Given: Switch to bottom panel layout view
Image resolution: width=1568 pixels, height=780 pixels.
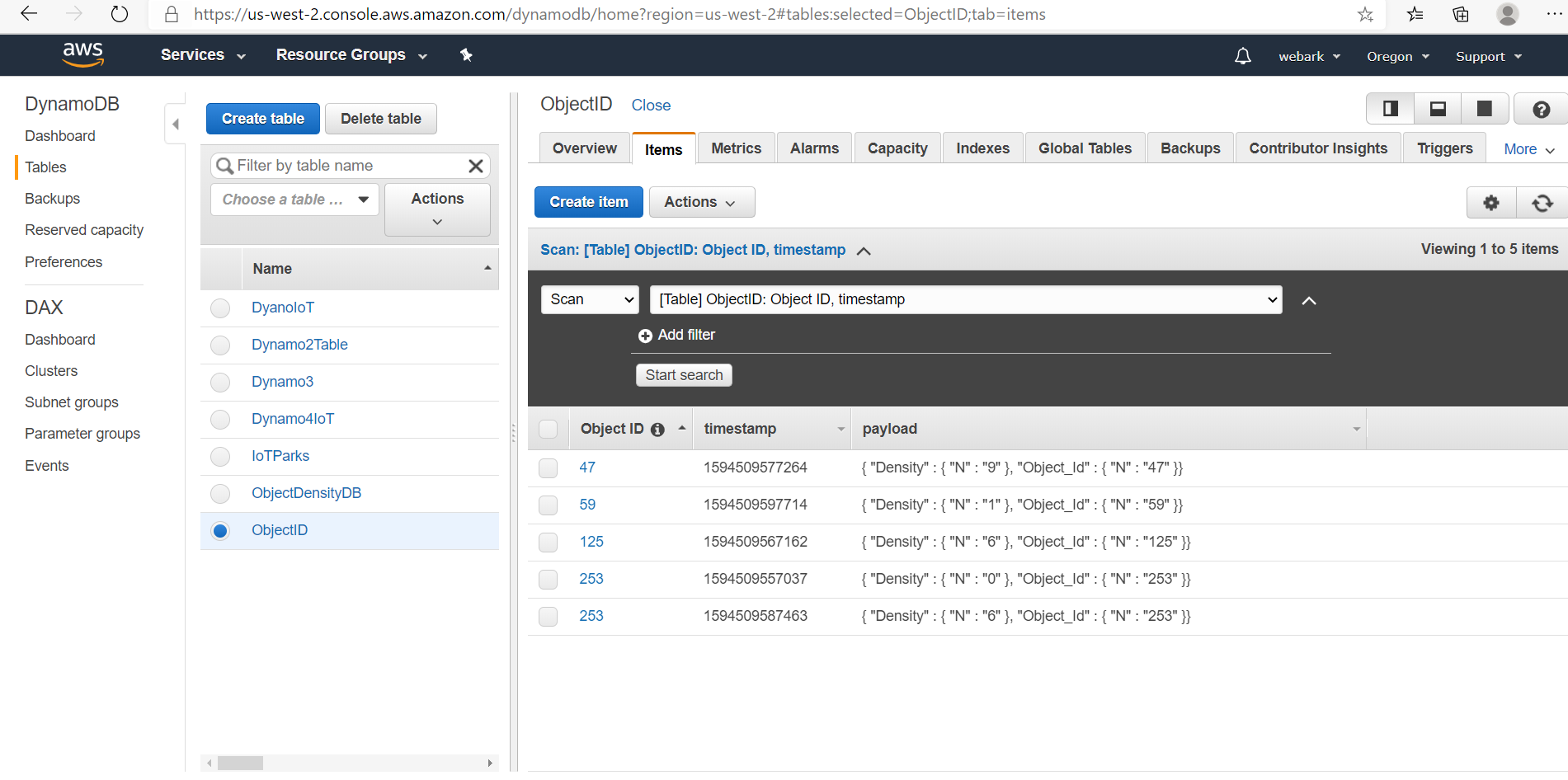Looking at the screenshot, I should [x=1438, y=109].
